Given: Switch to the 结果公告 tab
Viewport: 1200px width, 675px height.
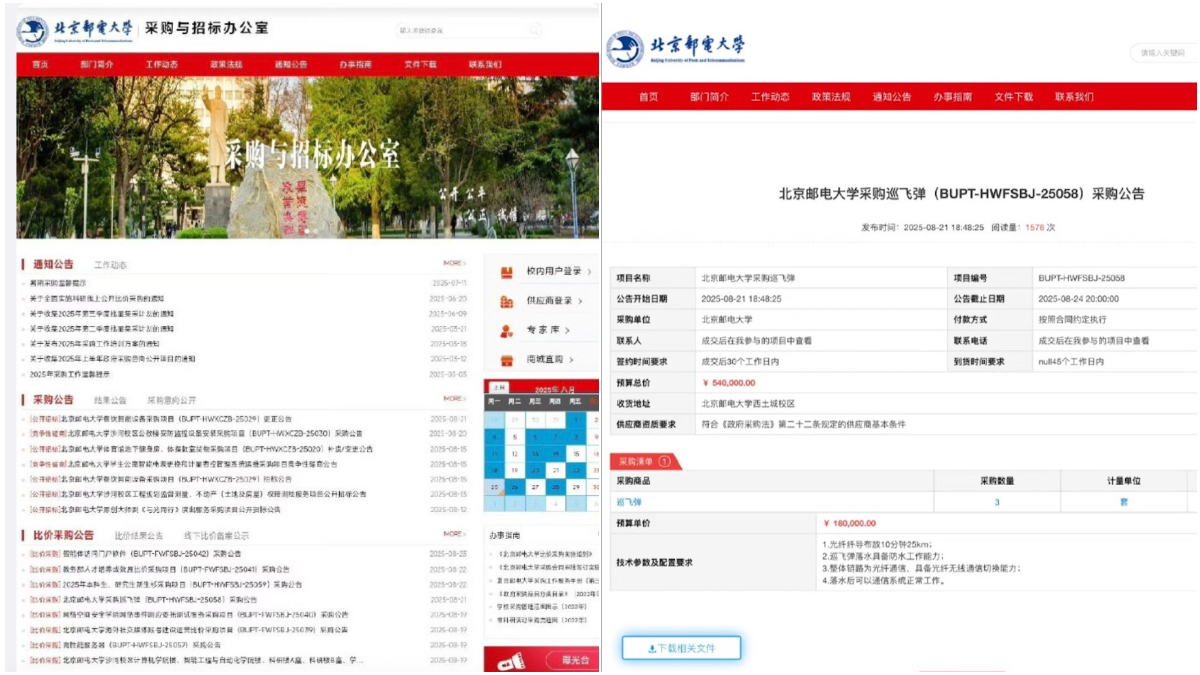Looking at the screenshot, I should 110,400.
